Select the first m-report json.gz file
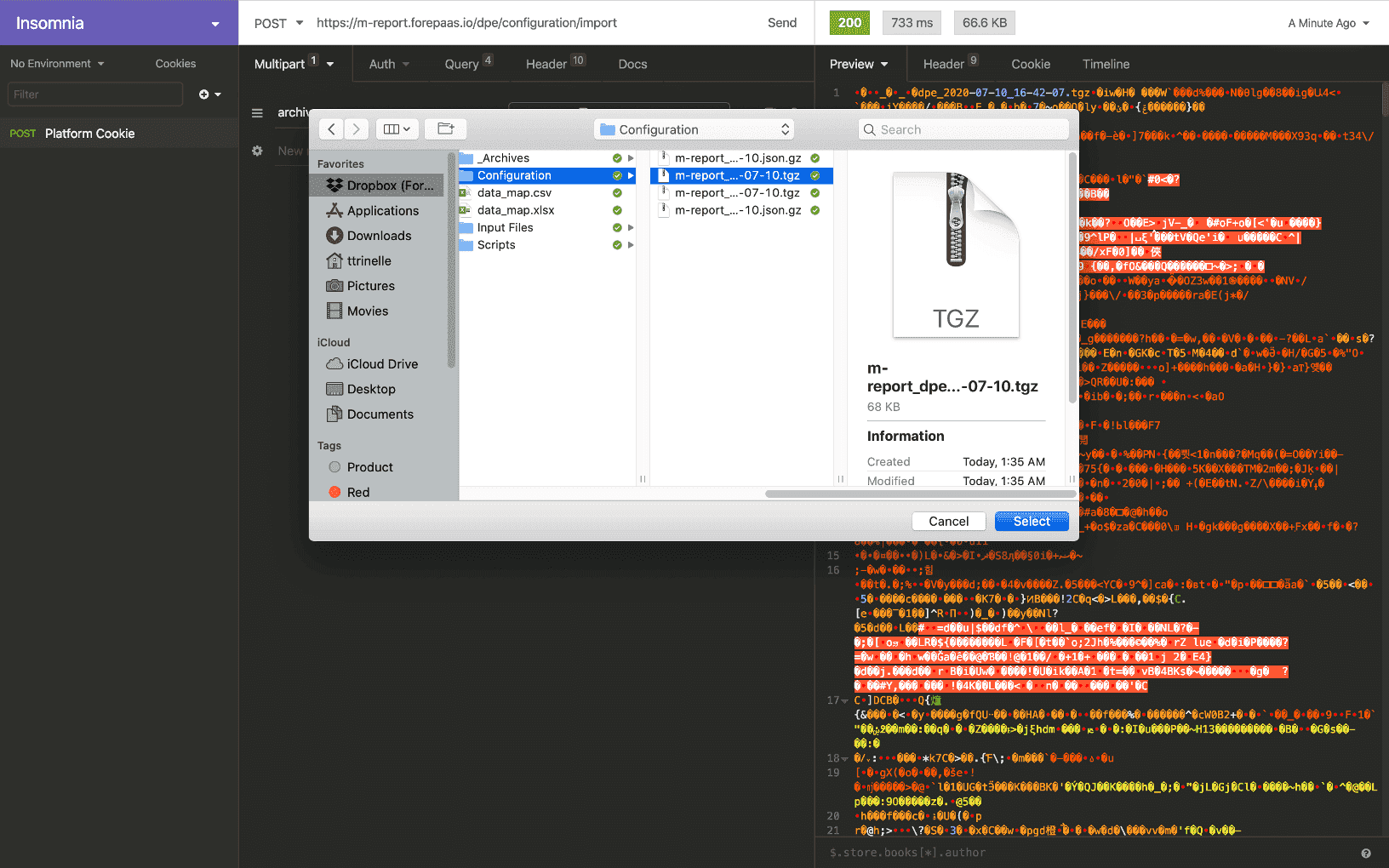The image size is (1389, 868). [x=741, y=158]
